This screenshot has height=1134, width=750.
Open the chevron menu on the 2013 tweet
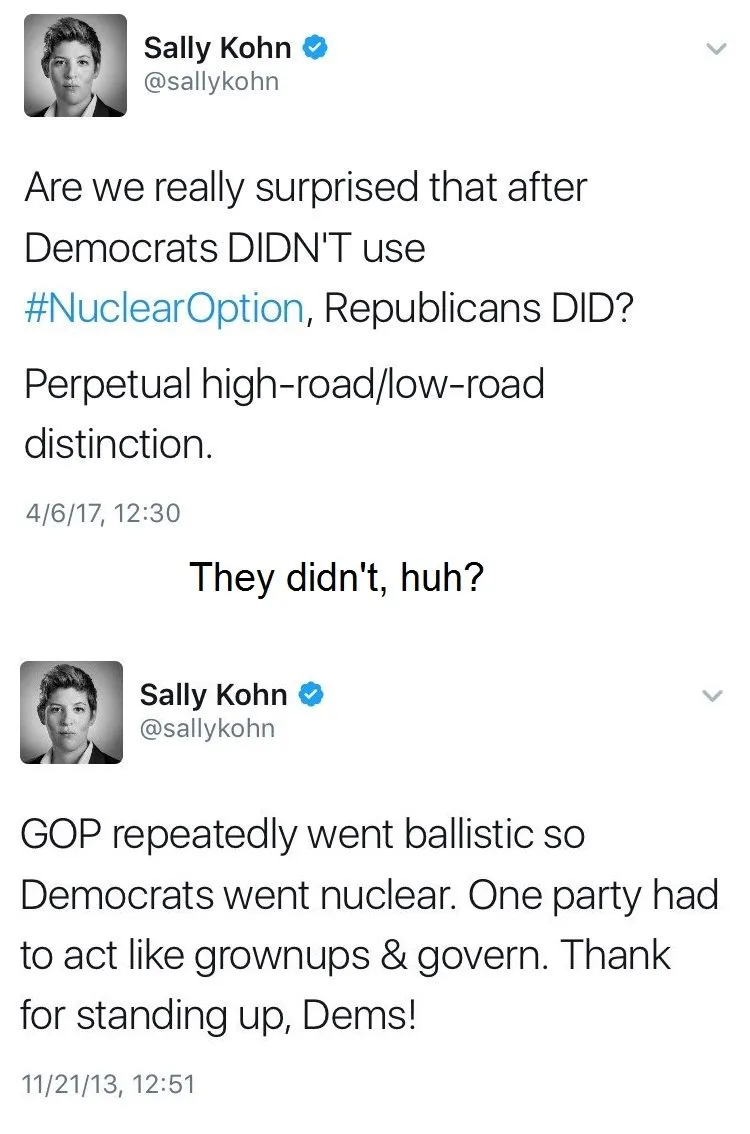[711, 695]
